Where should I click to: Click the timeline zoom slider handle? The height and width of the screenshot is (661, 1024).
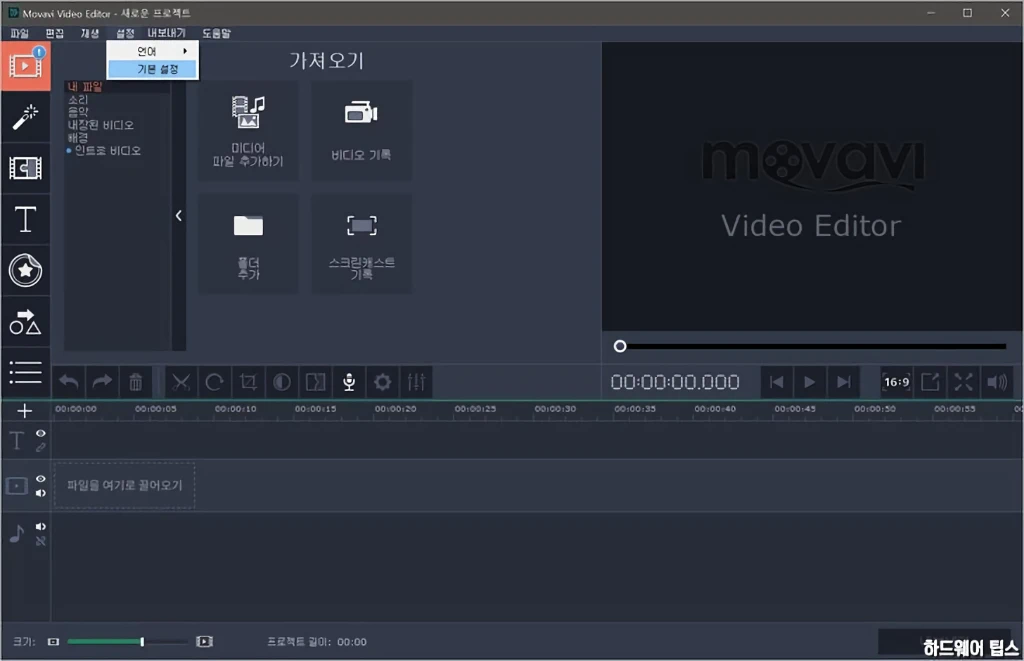point(142,642)
